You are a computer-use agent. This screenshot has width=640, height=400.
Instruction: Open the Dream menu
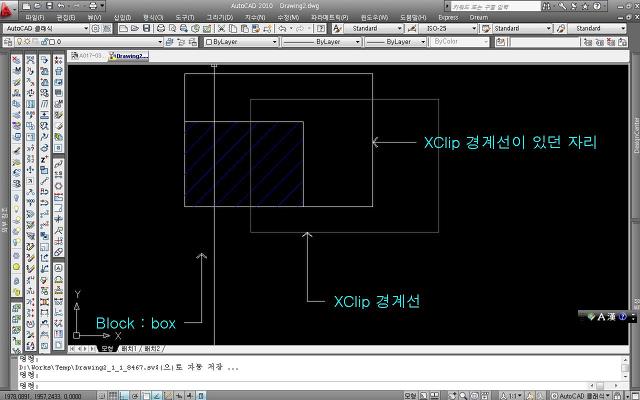point(479,18)
